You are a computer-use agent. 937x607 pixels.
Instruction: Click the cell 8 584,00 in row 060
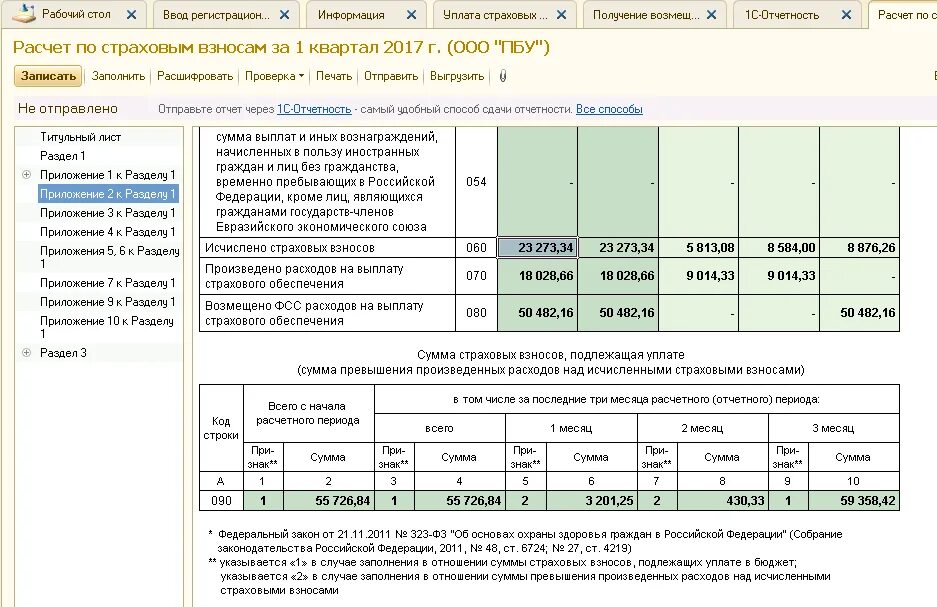779,247
